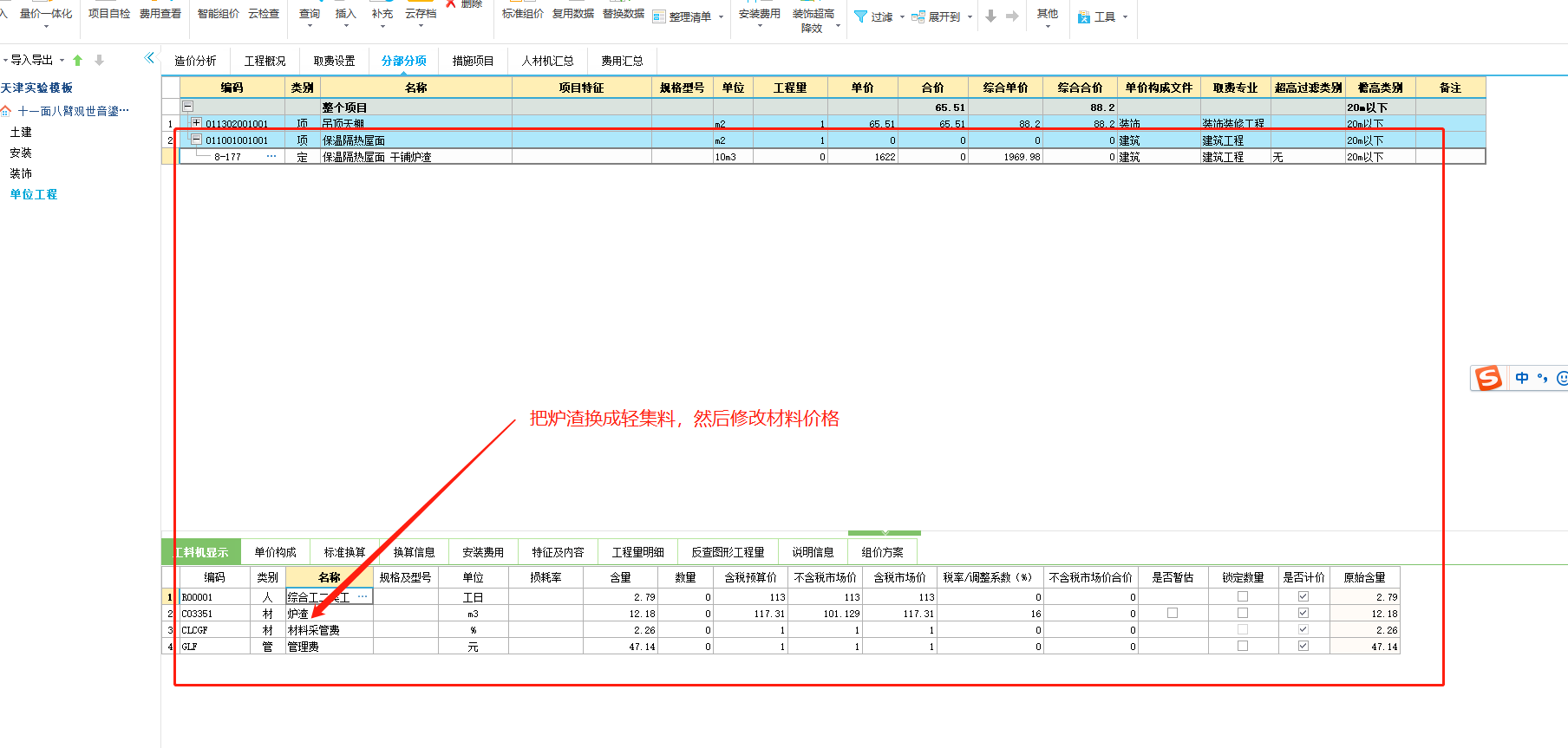Toggle Chinese mode 中 on input bar

click(1522, 378)
